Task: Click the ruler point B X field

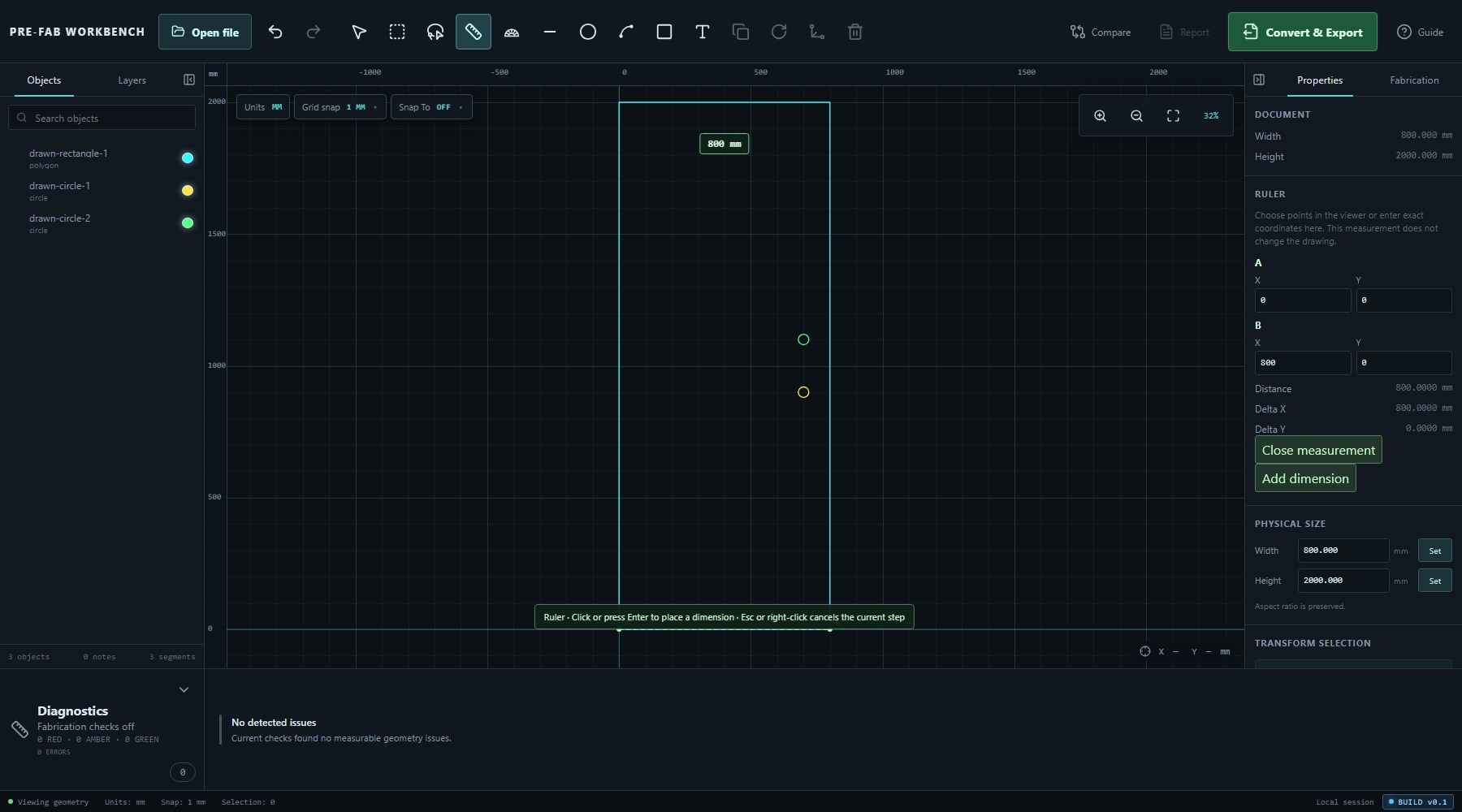Action: [x=1303, y=363]
